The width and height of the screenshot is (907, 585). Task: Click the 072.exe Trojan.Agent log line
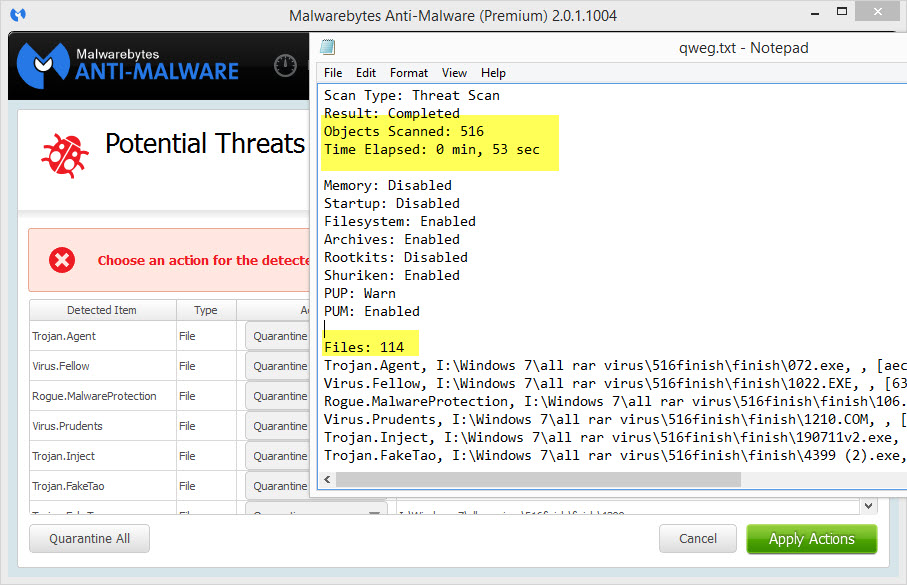615,365
